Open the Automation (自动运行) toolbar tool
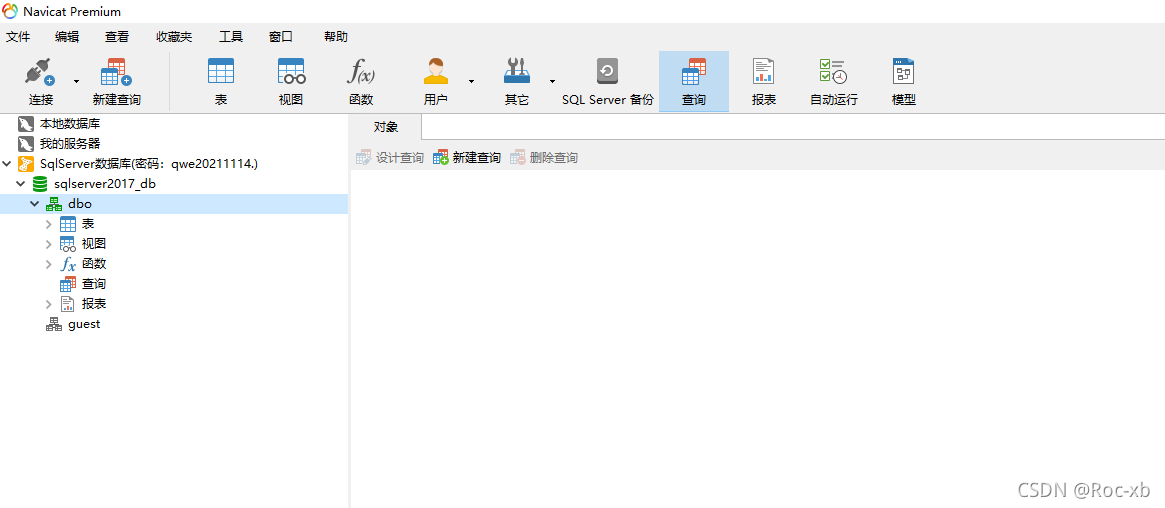 [x=834, y=82]
